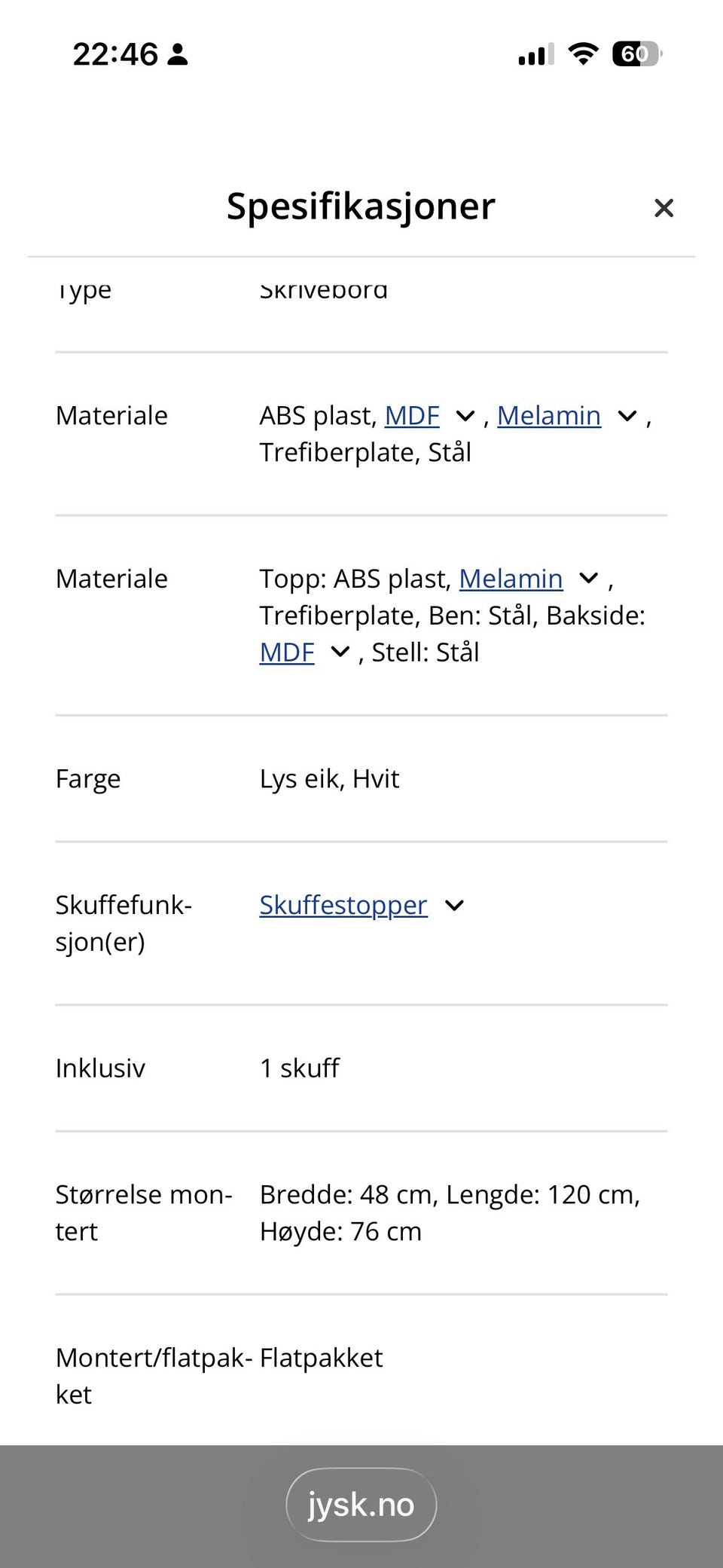
Task: Tap the jysk.no address pill
Action: tap(361, 1504)
